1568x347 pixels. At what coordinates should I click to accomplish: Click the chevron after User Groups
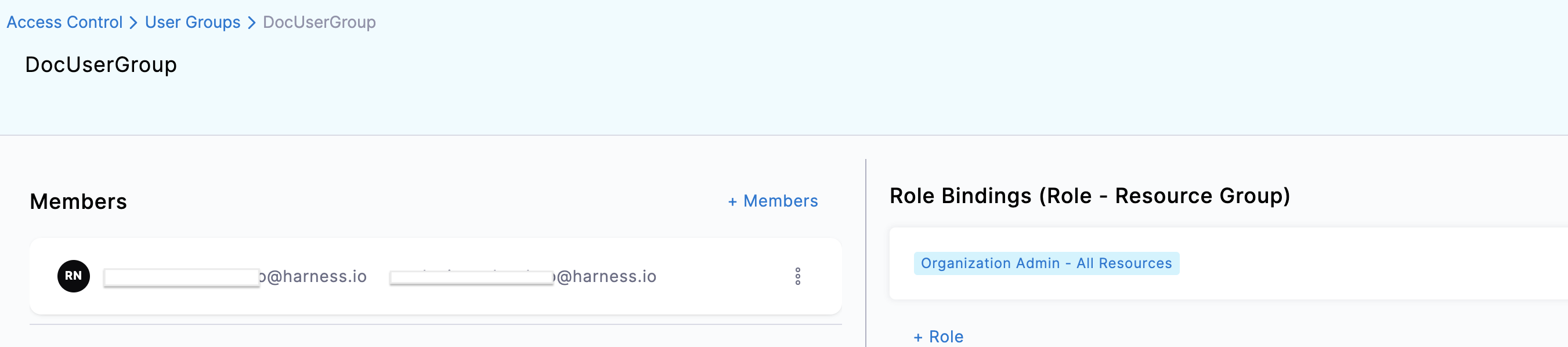pos(251,23)
